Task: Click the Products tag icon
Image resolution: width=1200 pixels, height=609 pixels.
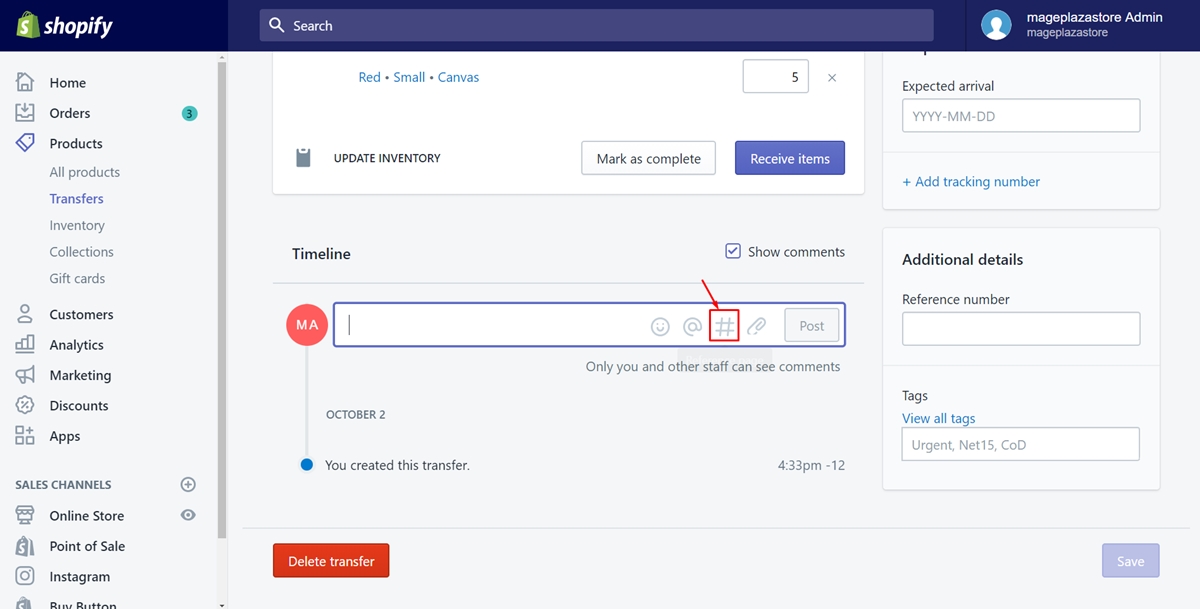Action: coord(25,143)
